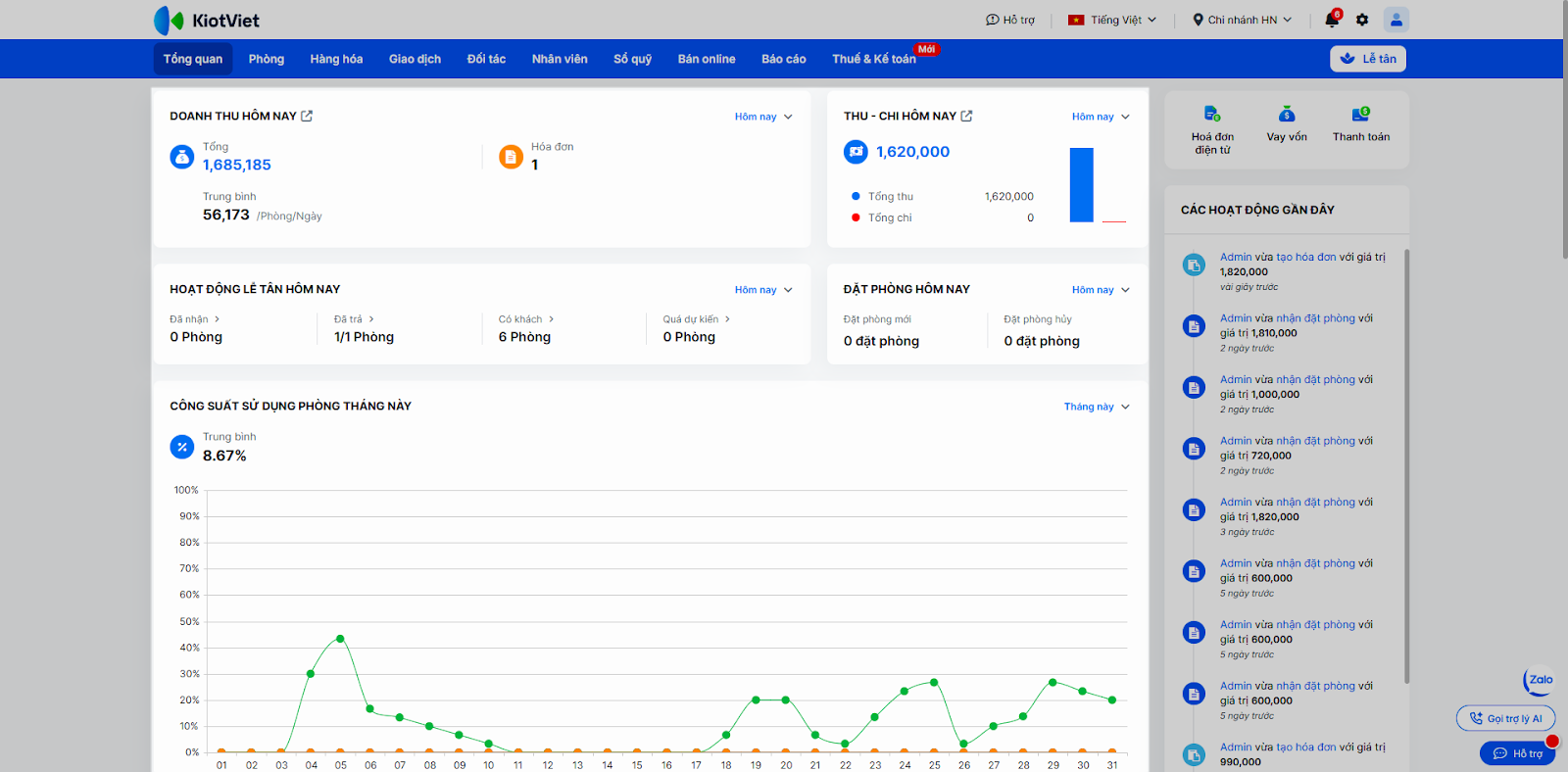Switch to the Phòng menu tab

pos(266,59)
